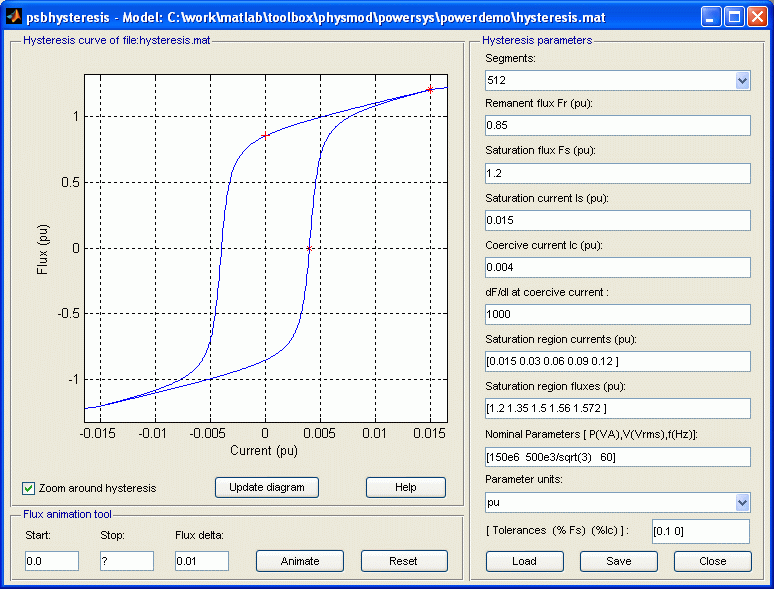Click the Save button
The height and width of the screenshot is (589, 774).
pos(619,561)
